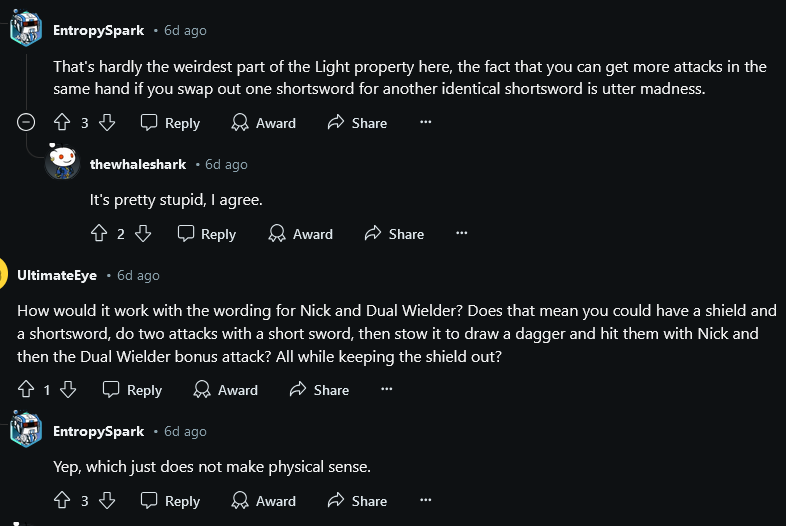Open more options on EntropySpark's top comment
This screenshot has height=526, width=786.
(x=425, y=122)
